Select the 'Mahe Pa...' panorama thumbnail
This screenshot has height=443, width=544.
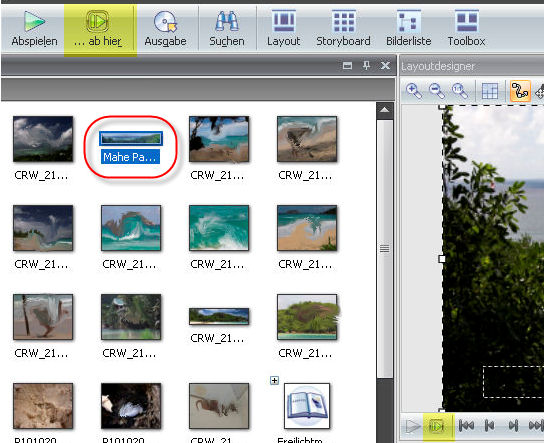pyautogui.click(x=131, y=138)
